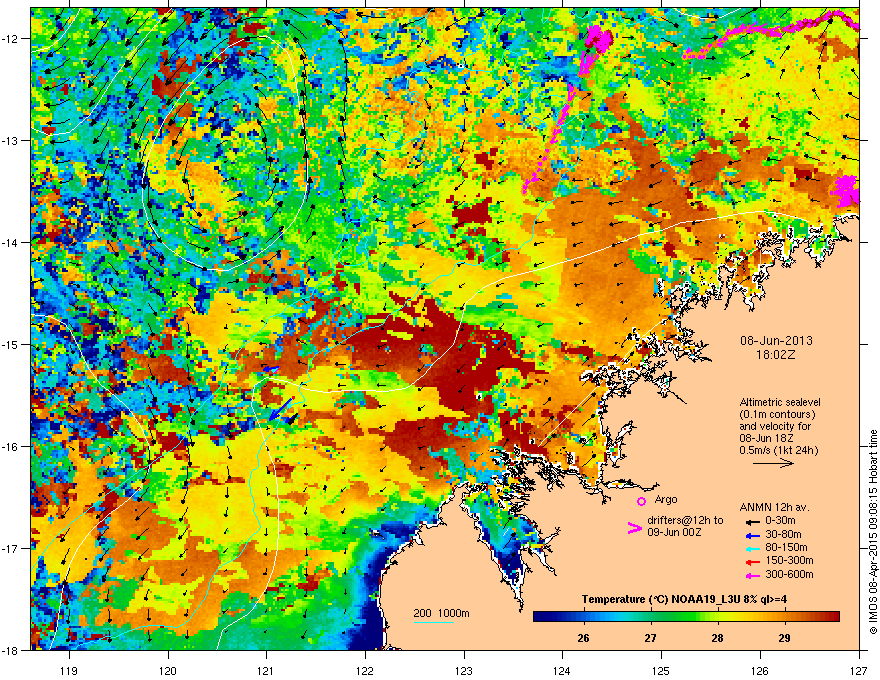Click the magenta Argo circle symbol
The image size is (880, 680).
tap(641, 501)
